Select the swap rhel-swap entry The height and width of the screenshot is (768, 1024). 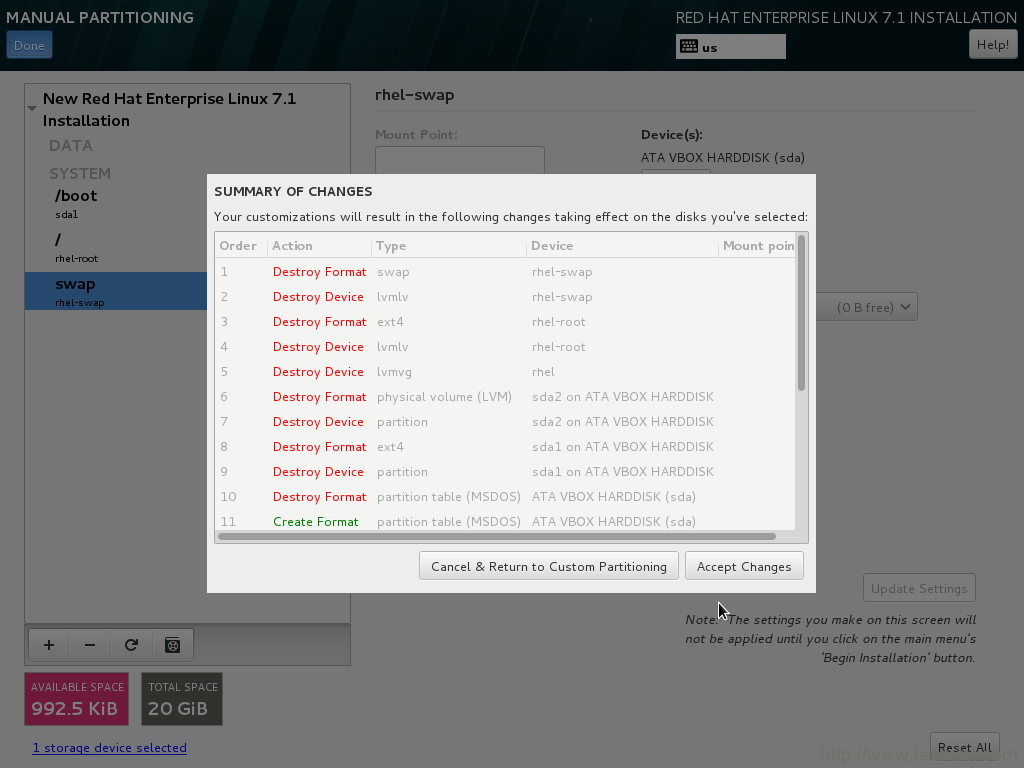(x=116, y=291)
